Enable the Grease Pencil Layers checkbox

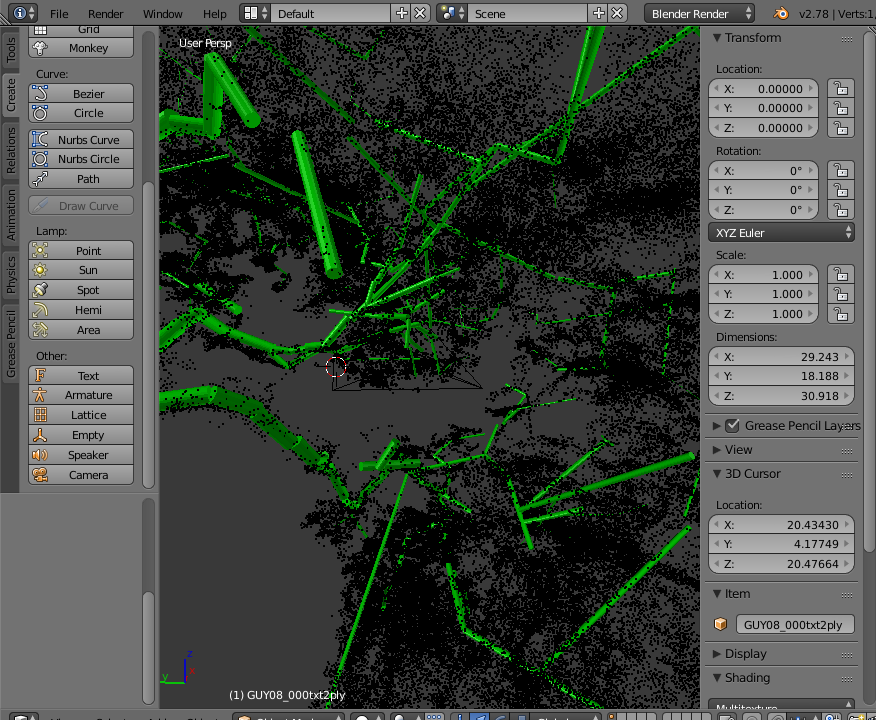[x=732, y=426]
